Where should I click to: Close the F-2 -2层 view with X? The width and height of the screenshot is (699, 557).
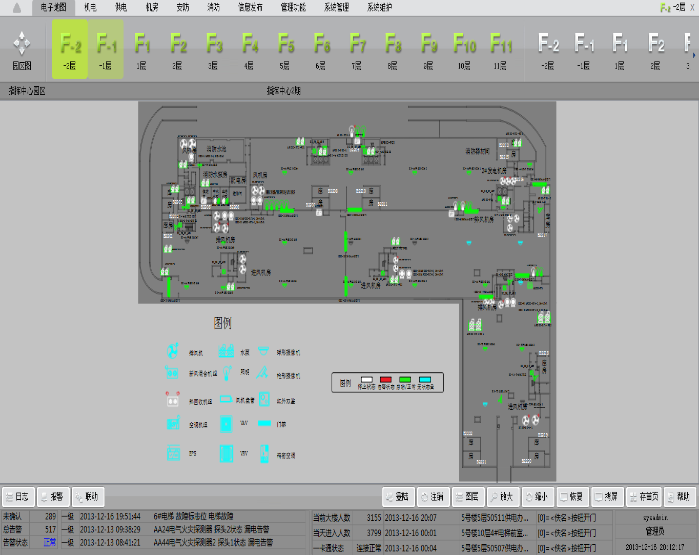point(692,7)
